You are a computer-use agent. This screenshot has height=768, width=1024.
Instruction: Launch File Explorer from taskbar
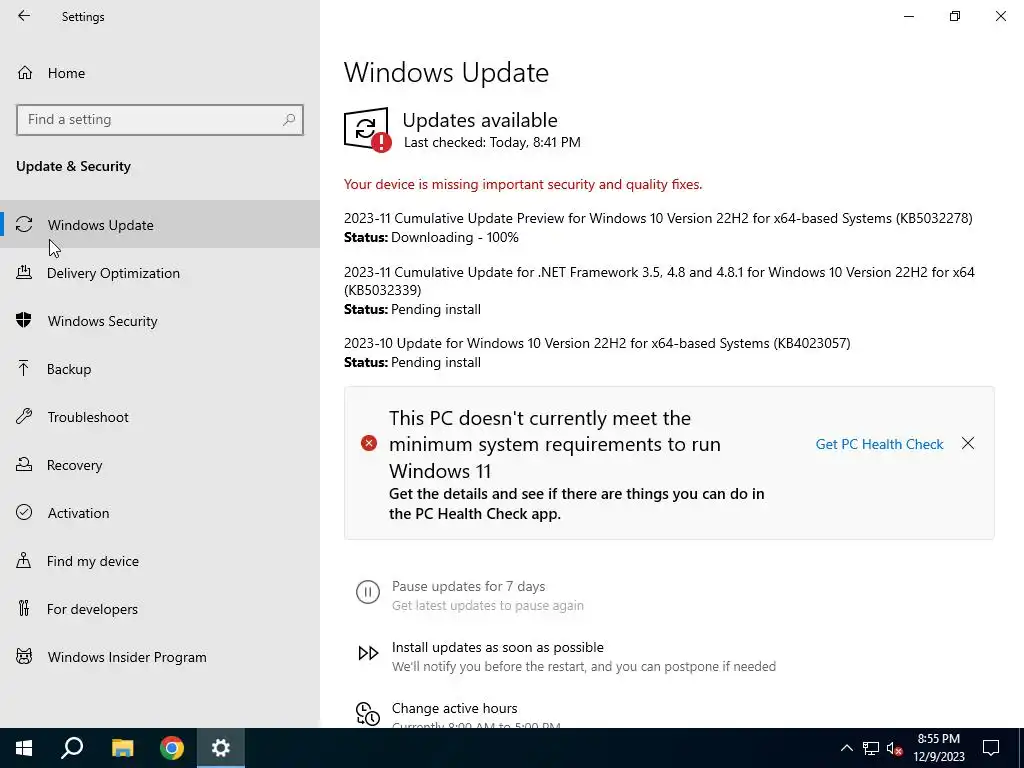(122, 748)
